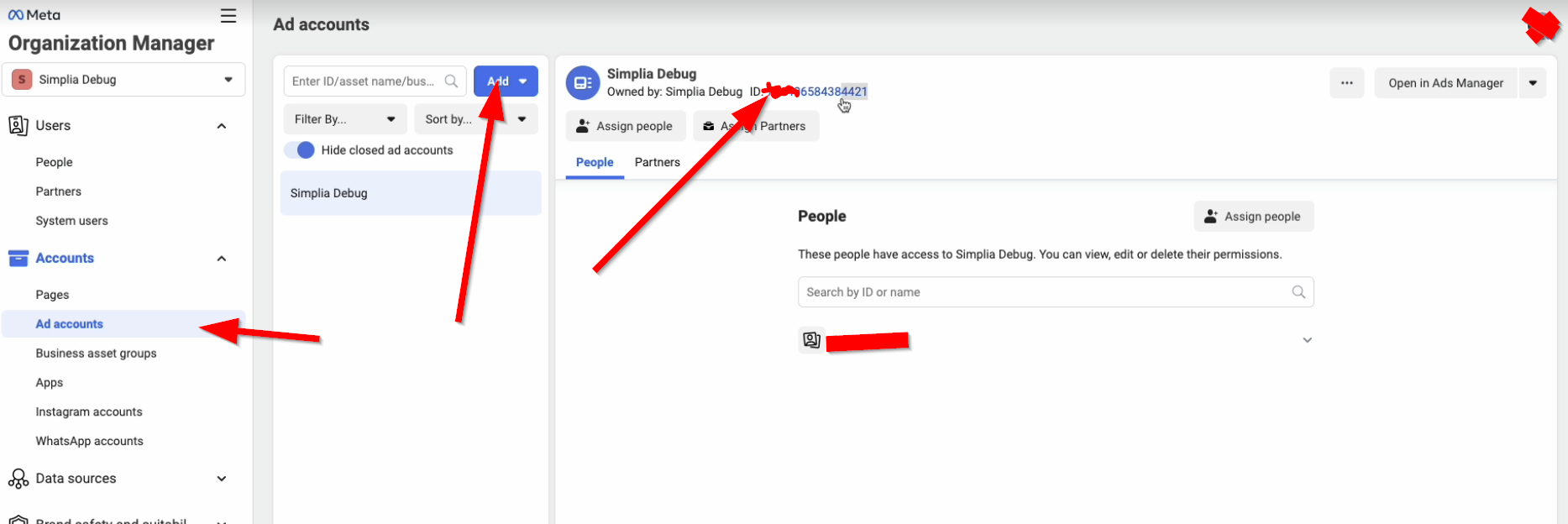Open Partners in the left sidebar
Image resolution: width=1568 pixels, height=524 pixels.
point(59,191)
